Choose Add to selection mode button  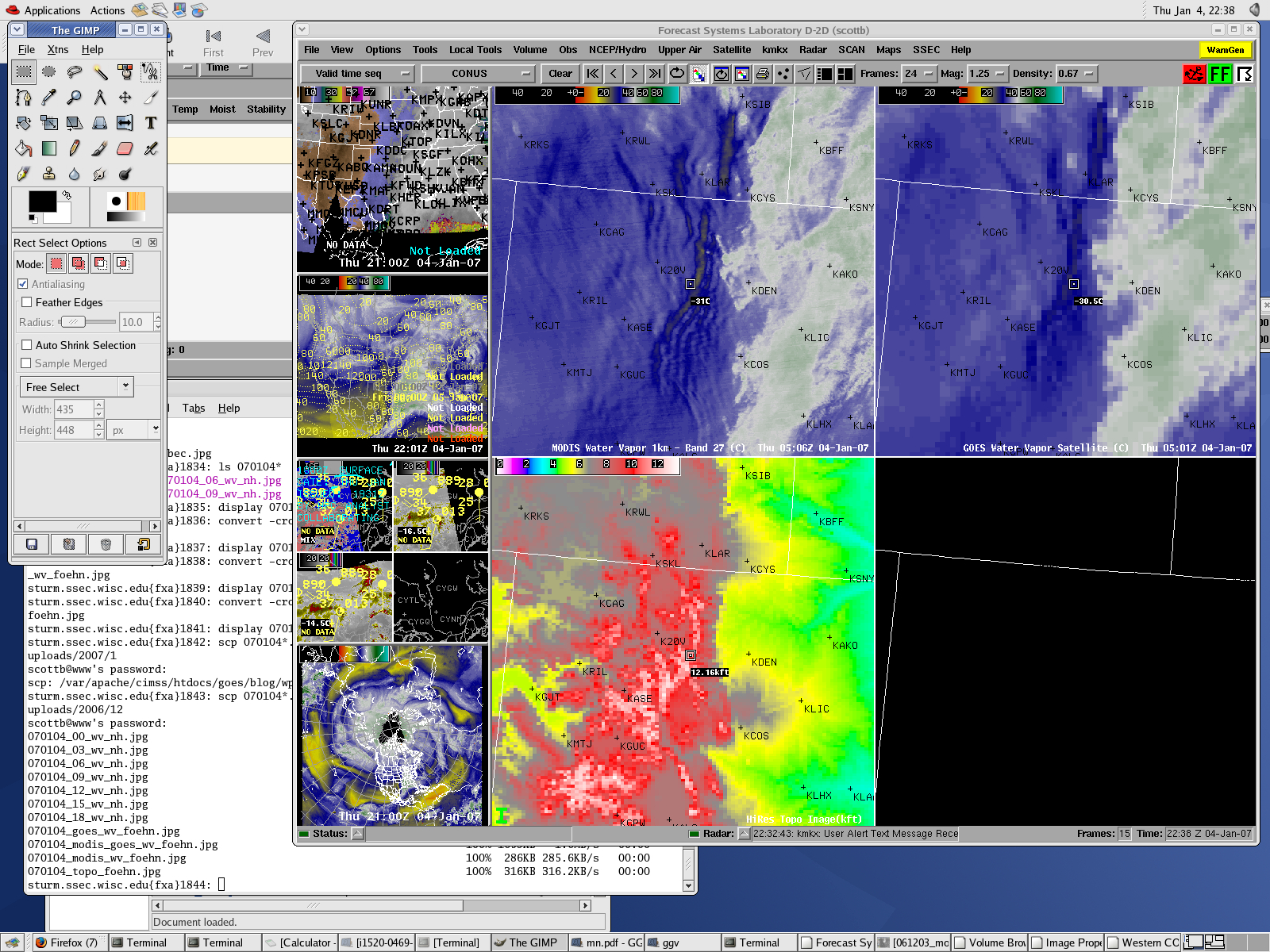(79, 263)
